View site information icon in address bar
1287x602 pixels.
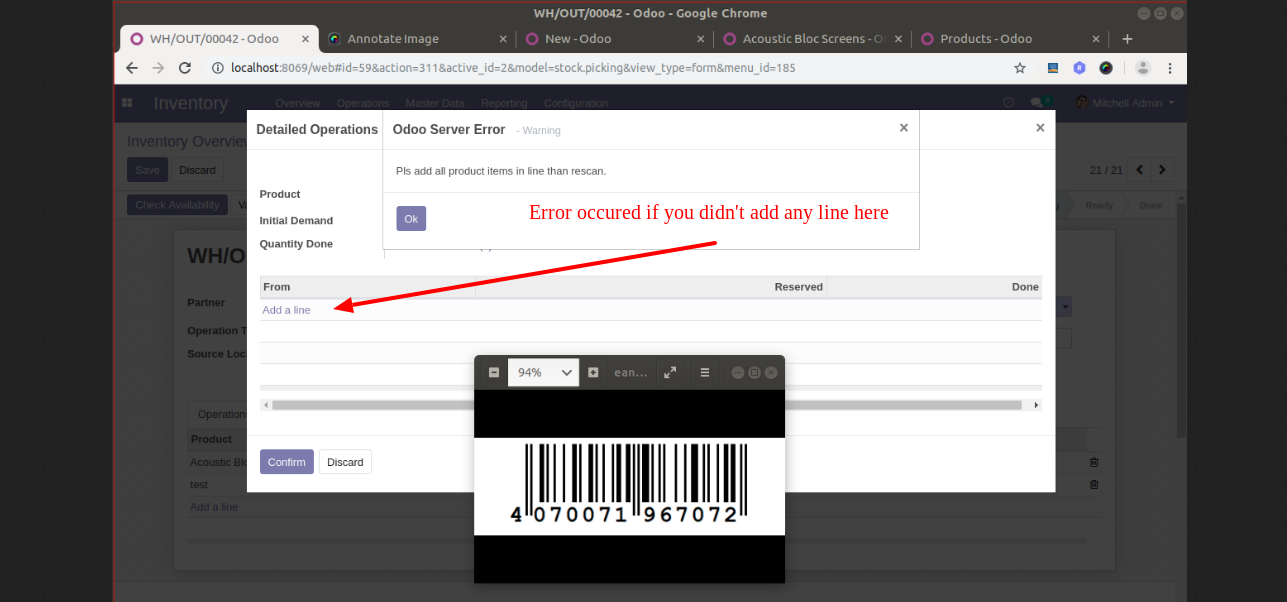pos(217,68)
